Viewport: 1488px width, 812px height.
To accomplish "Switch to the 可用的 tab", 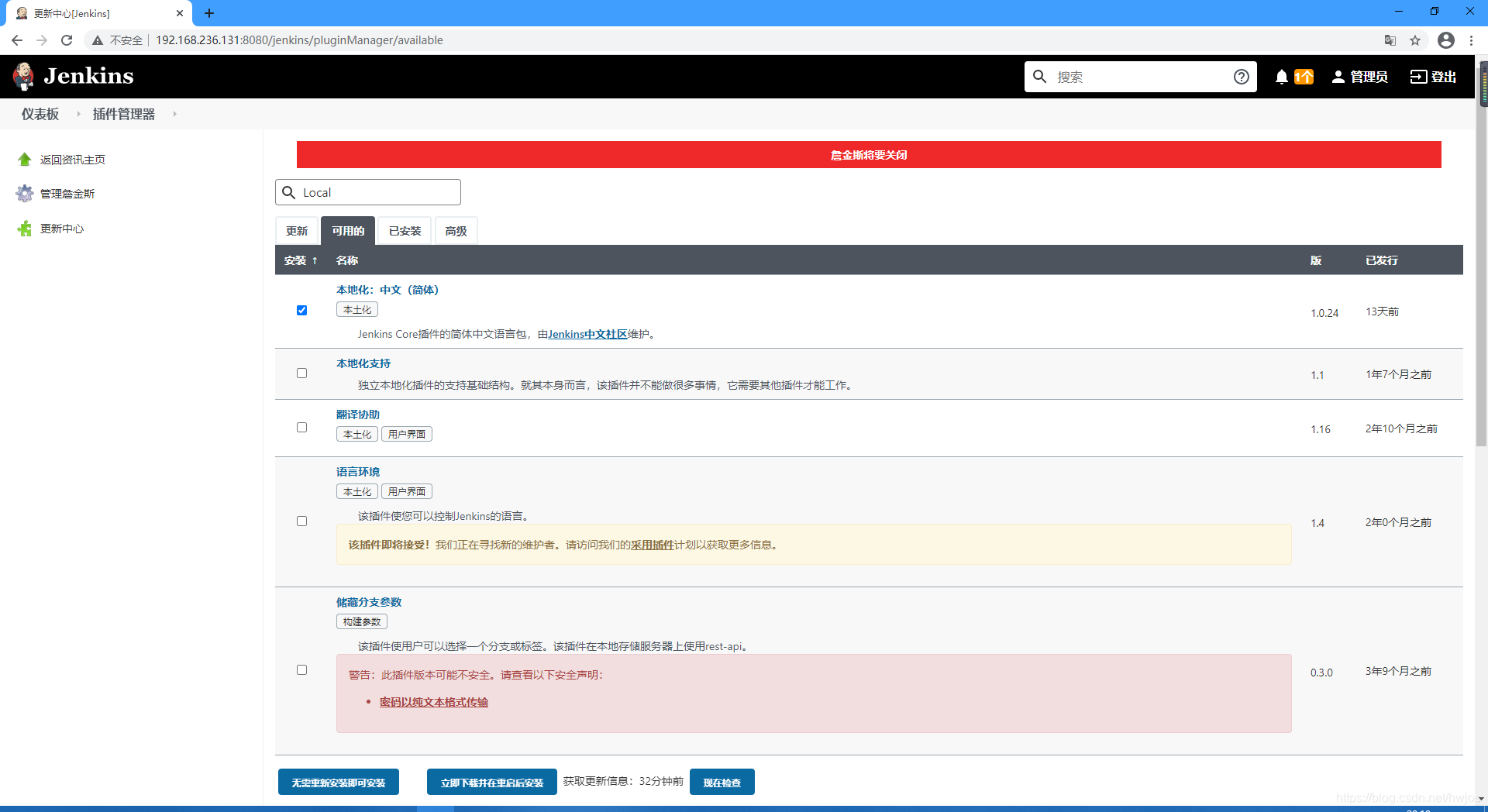I will (348, 231).
